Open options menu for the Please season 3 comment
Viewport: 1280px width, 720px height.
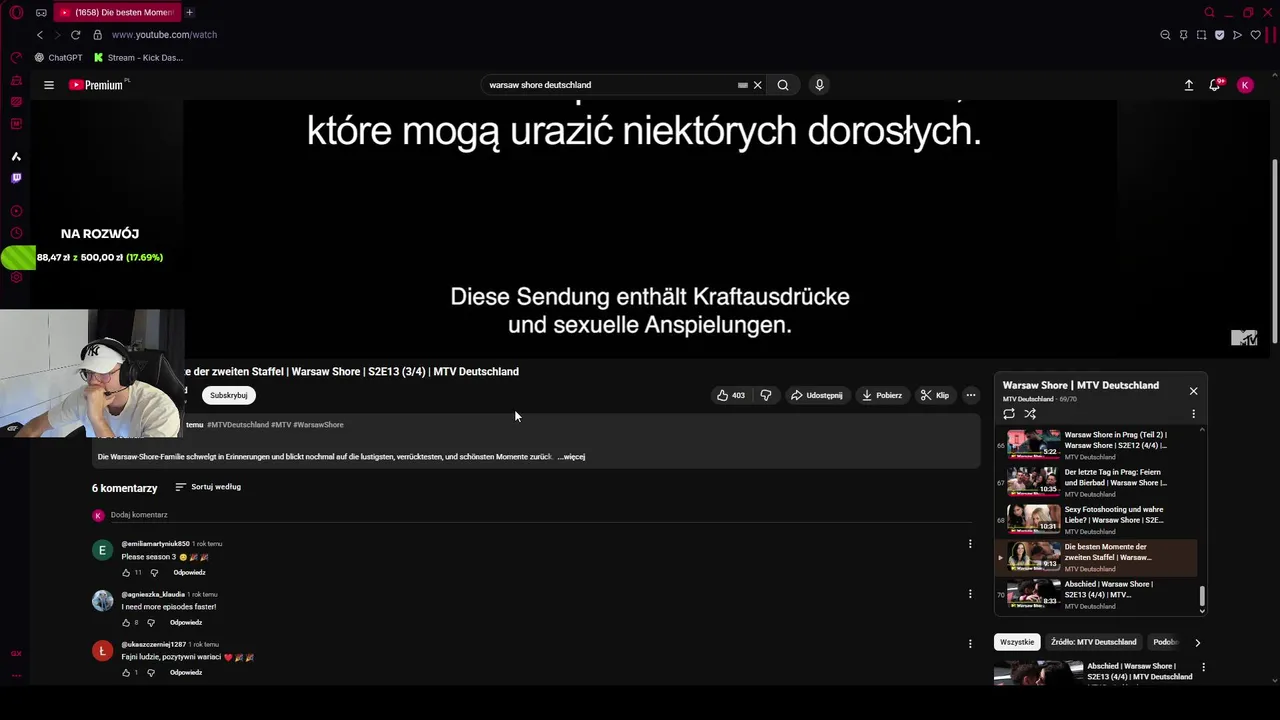click(x=969, y=544)
